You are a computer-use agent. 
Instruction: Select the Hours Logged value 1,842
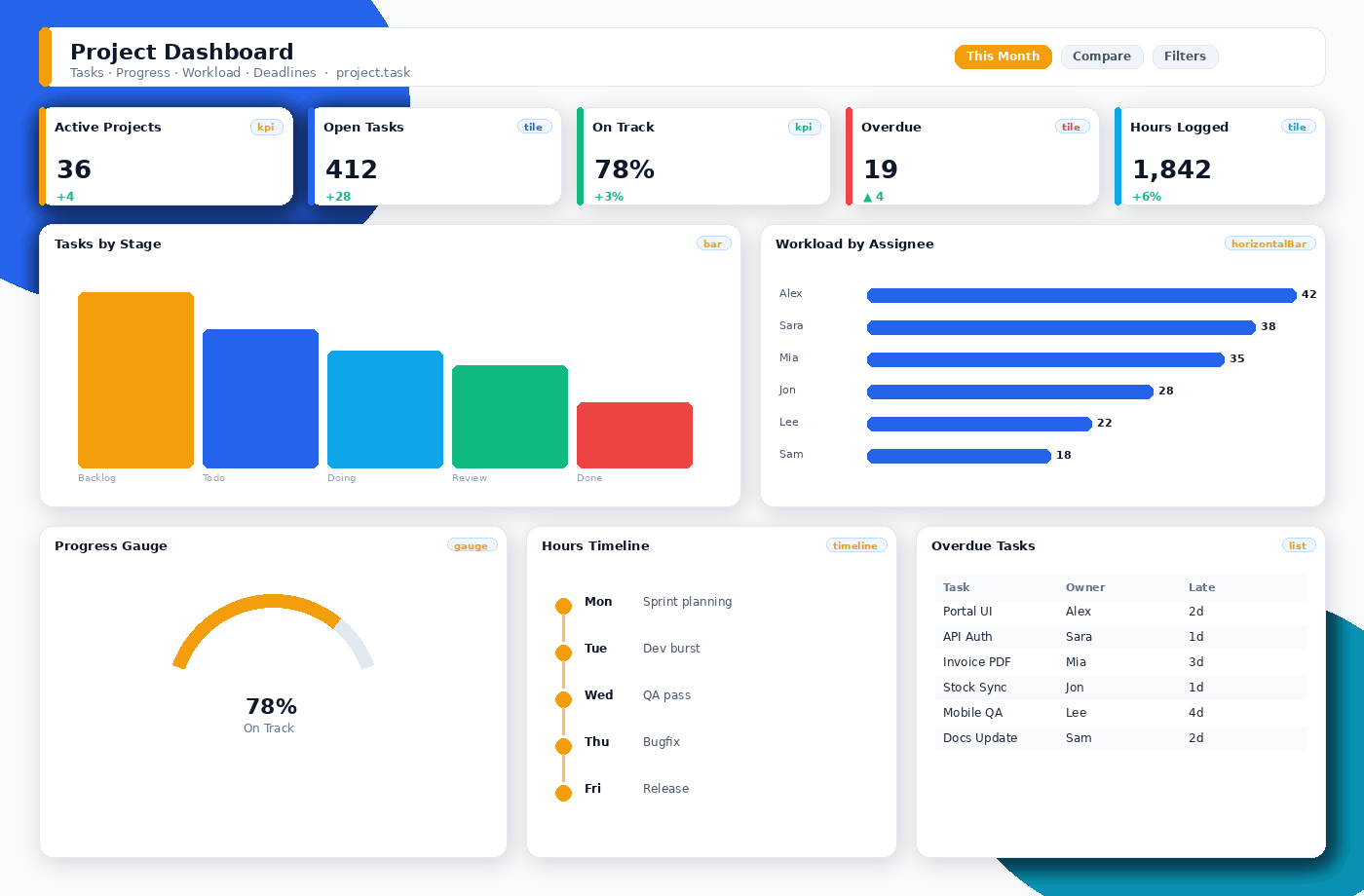1172,169
